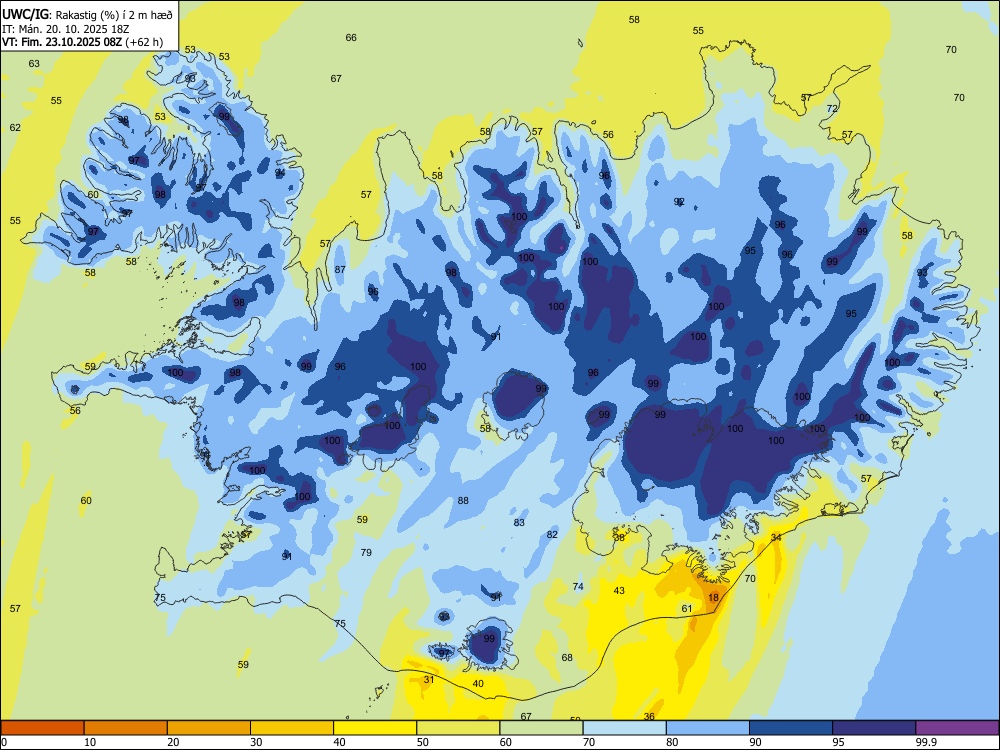Select the map value '68'
This screenshot has width=1000, height=750.
tap(567, 658)
